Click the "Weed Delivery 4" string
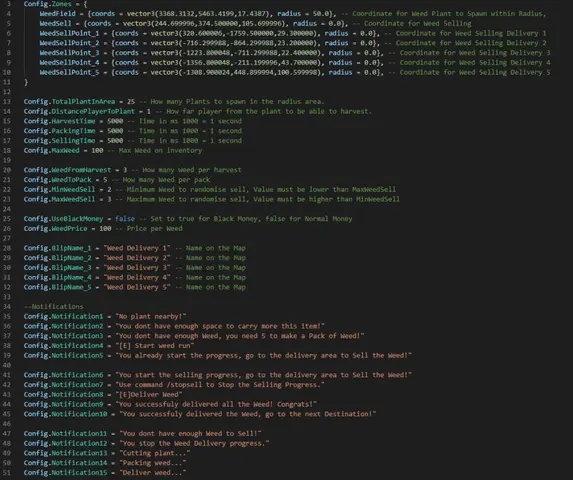 pyautogui.click(x=137, y=277)
